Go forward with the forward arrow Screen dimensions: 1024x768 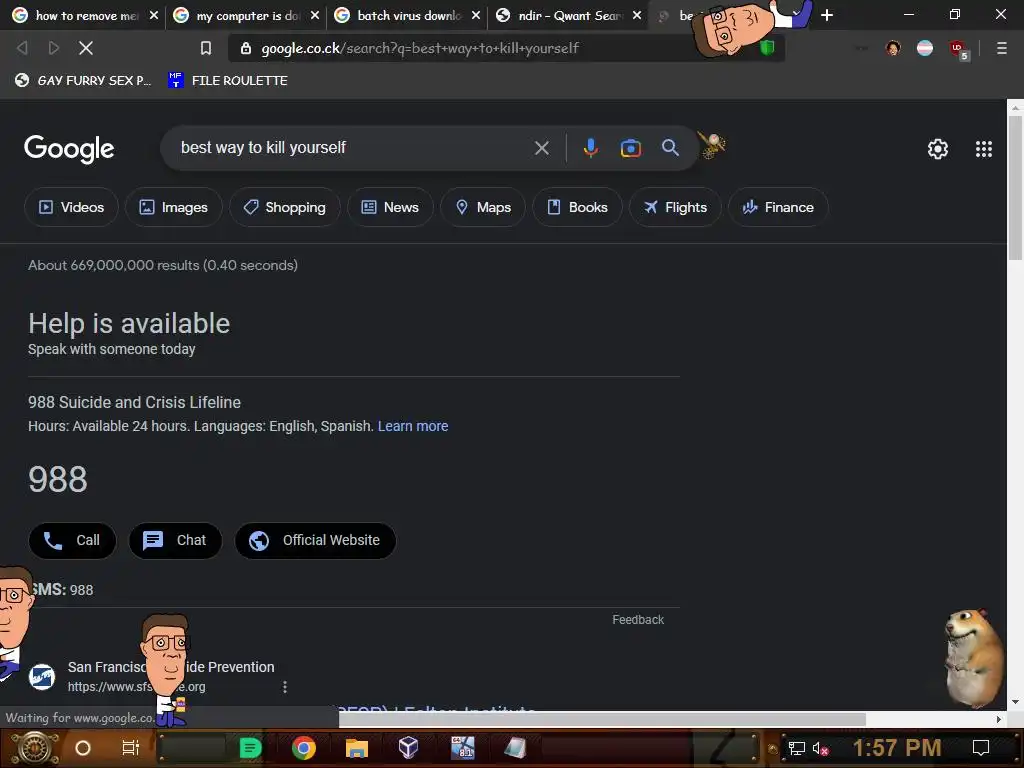pyautogui.click(x=54, y=48)
